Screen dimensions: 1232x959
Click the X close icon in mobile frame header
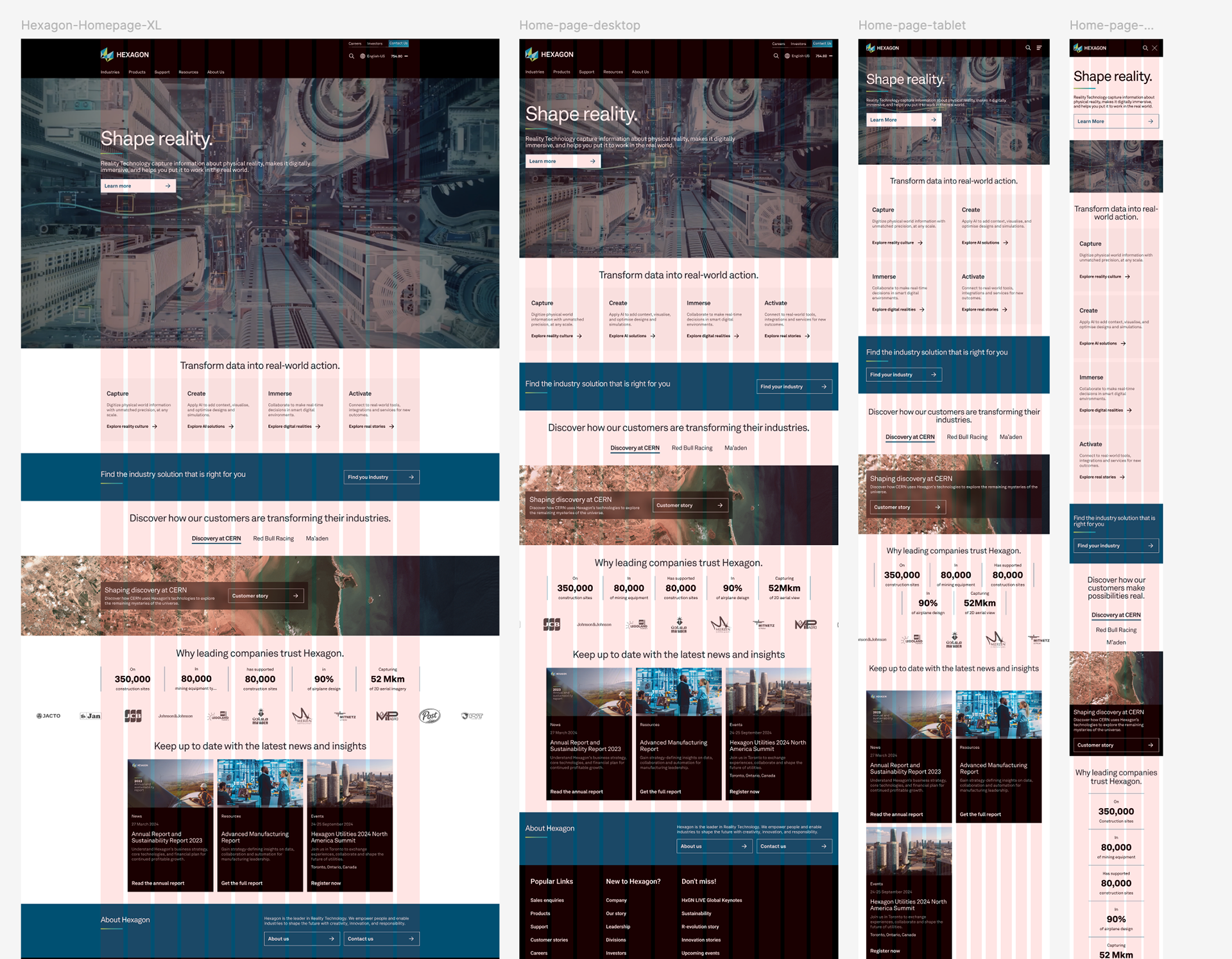pyautogui.click(x=1154, y=48)
